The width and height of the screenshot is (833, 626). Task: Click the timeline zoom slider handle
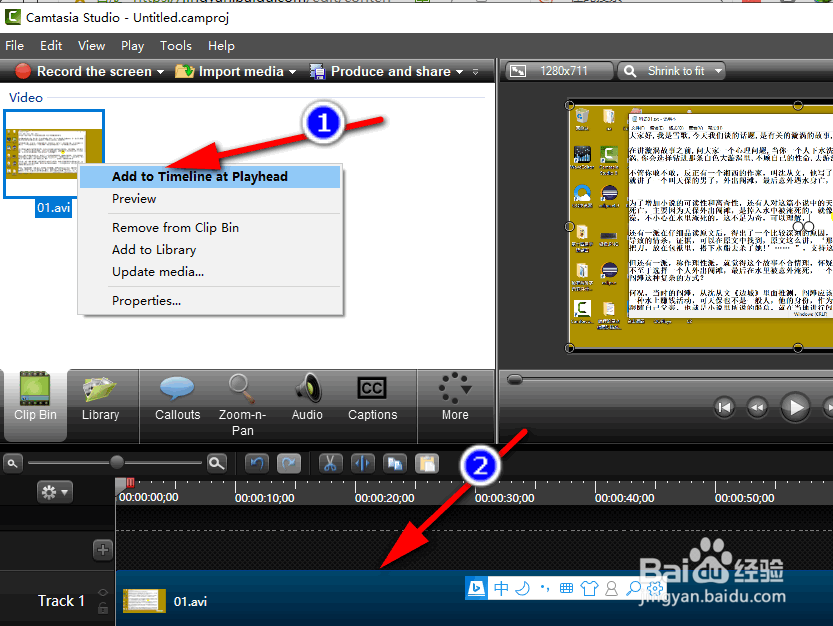pyautogui.click(x=117, y=462)
